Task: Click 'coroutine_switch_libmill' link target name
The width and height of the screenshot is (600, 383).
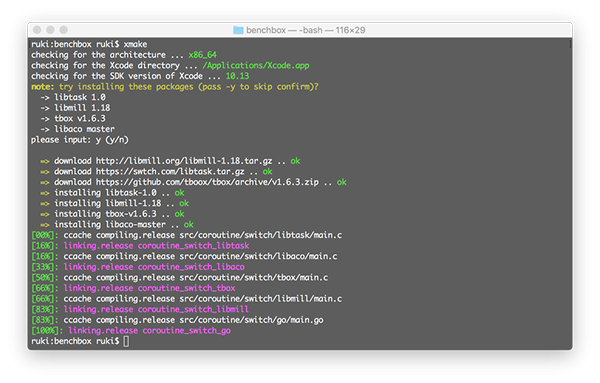Action: click(193, 309)
